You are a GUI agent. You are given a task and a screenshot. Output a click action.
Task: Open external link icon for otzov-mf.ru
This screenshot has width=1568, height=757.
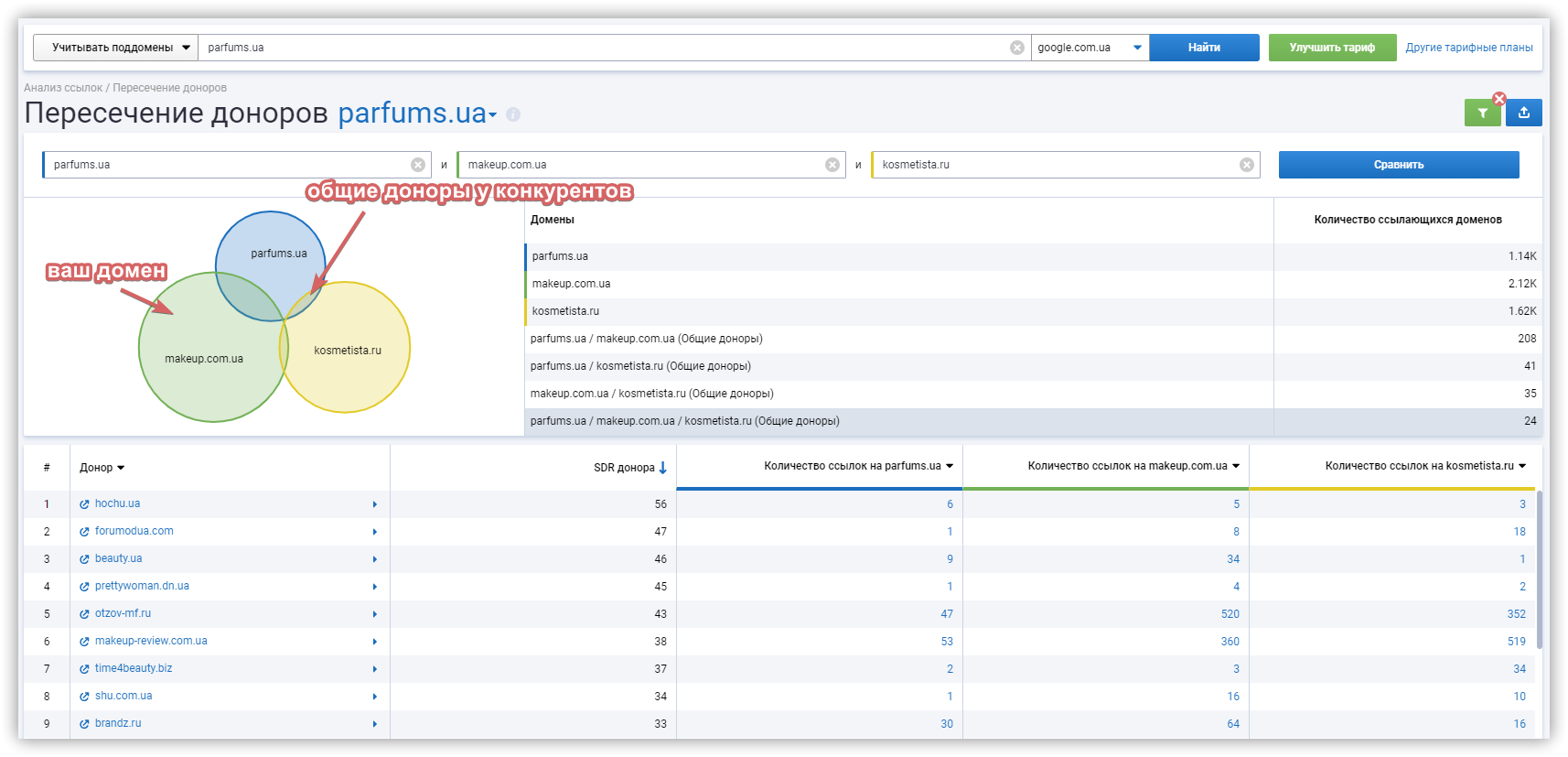click(84, 614)
